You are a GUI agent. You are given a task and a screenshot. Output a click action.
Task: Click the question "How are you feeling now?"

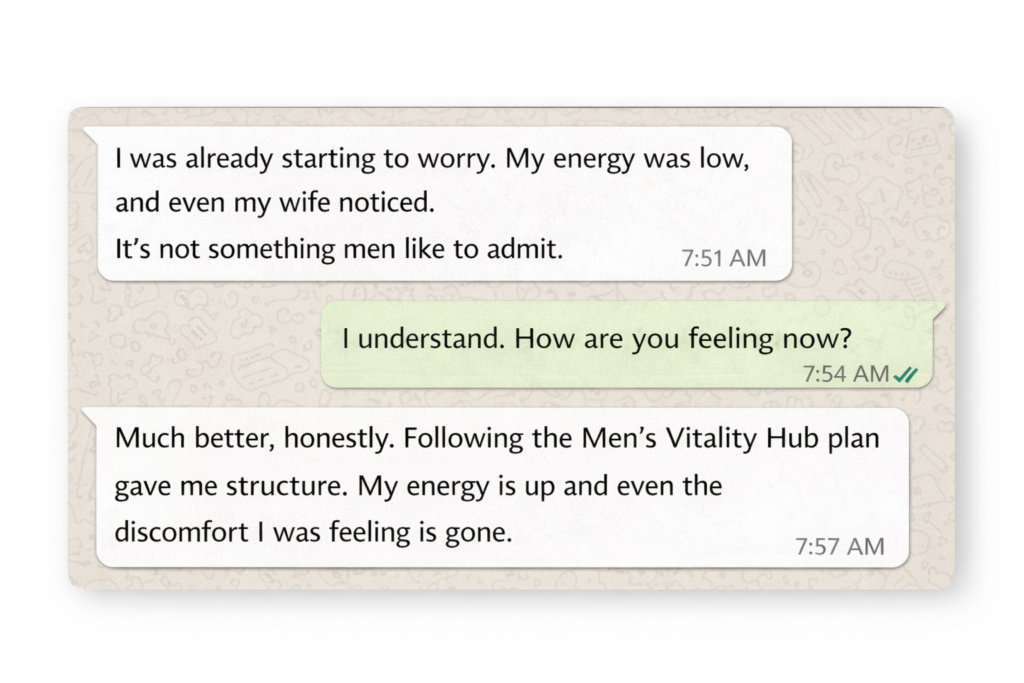tap(683, 339)
